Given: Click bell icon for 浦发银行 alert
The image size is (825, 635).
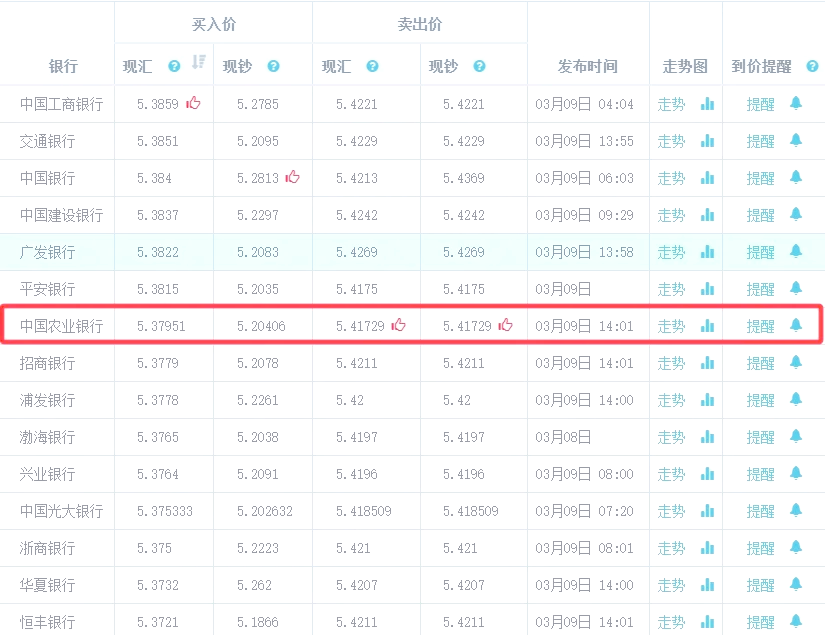Looking at the screenshot, I should click(x=796, y=399).
